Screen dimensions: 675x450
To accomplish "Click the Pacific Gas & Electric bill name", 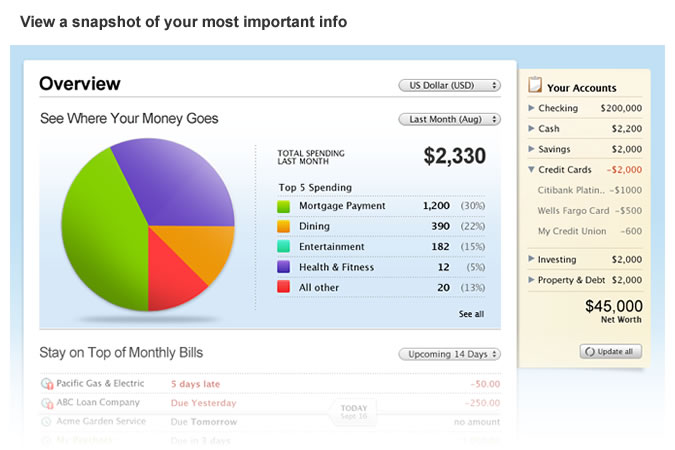I will pos(100,383).
